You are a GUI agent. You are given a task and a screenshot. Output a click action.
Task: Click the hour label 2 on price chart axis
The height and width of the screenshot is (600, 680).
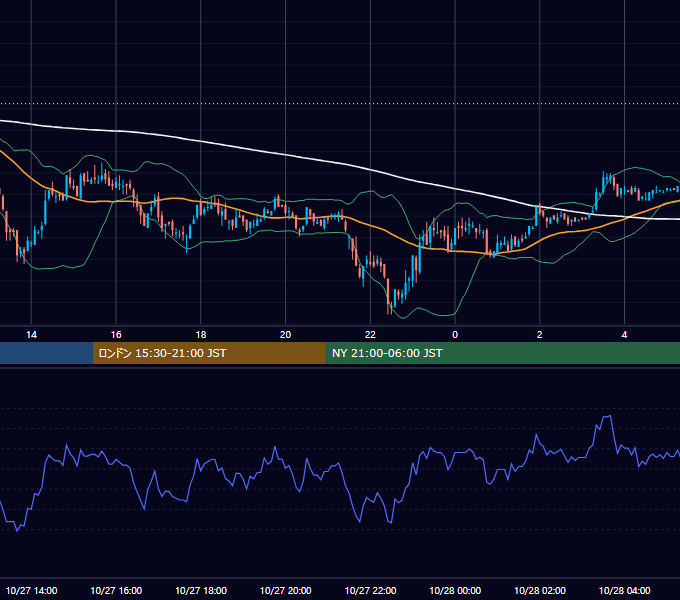(539, 335)
